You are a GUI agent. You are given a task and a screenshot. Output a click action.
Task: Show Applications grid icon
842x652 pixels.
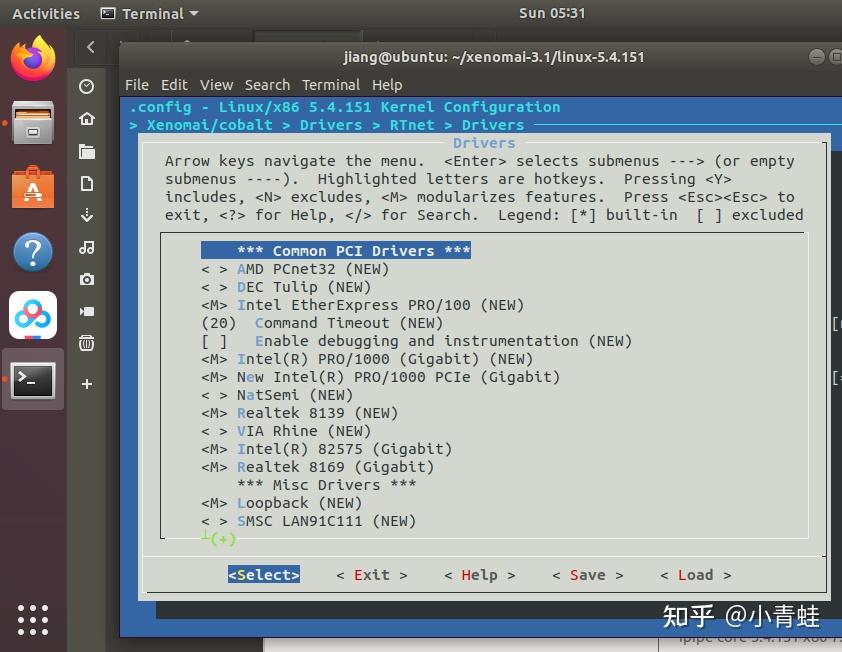click(33, 620)
